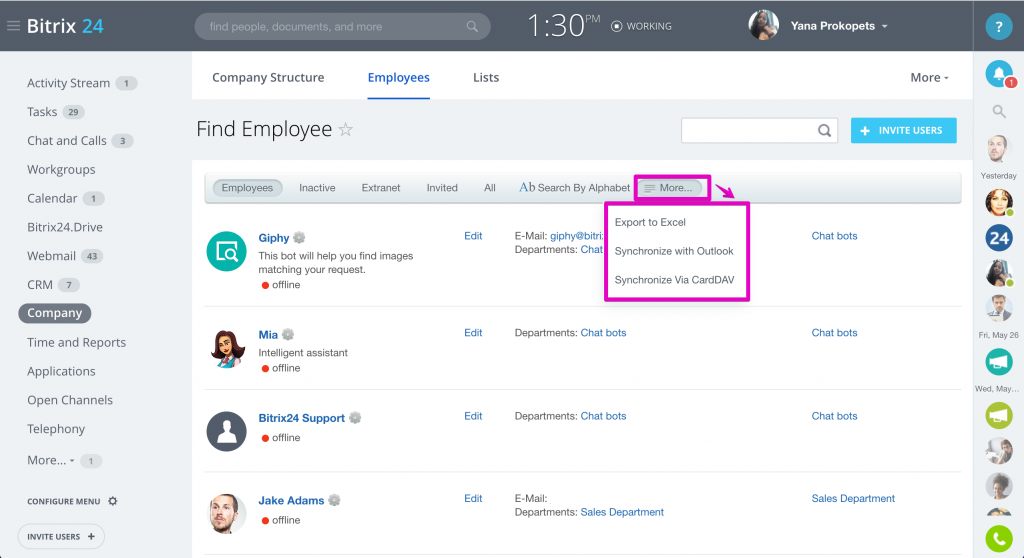Screen dimensions: 1024x558
Task: Expand the More dropdown in top tabs
Action: 929,77
